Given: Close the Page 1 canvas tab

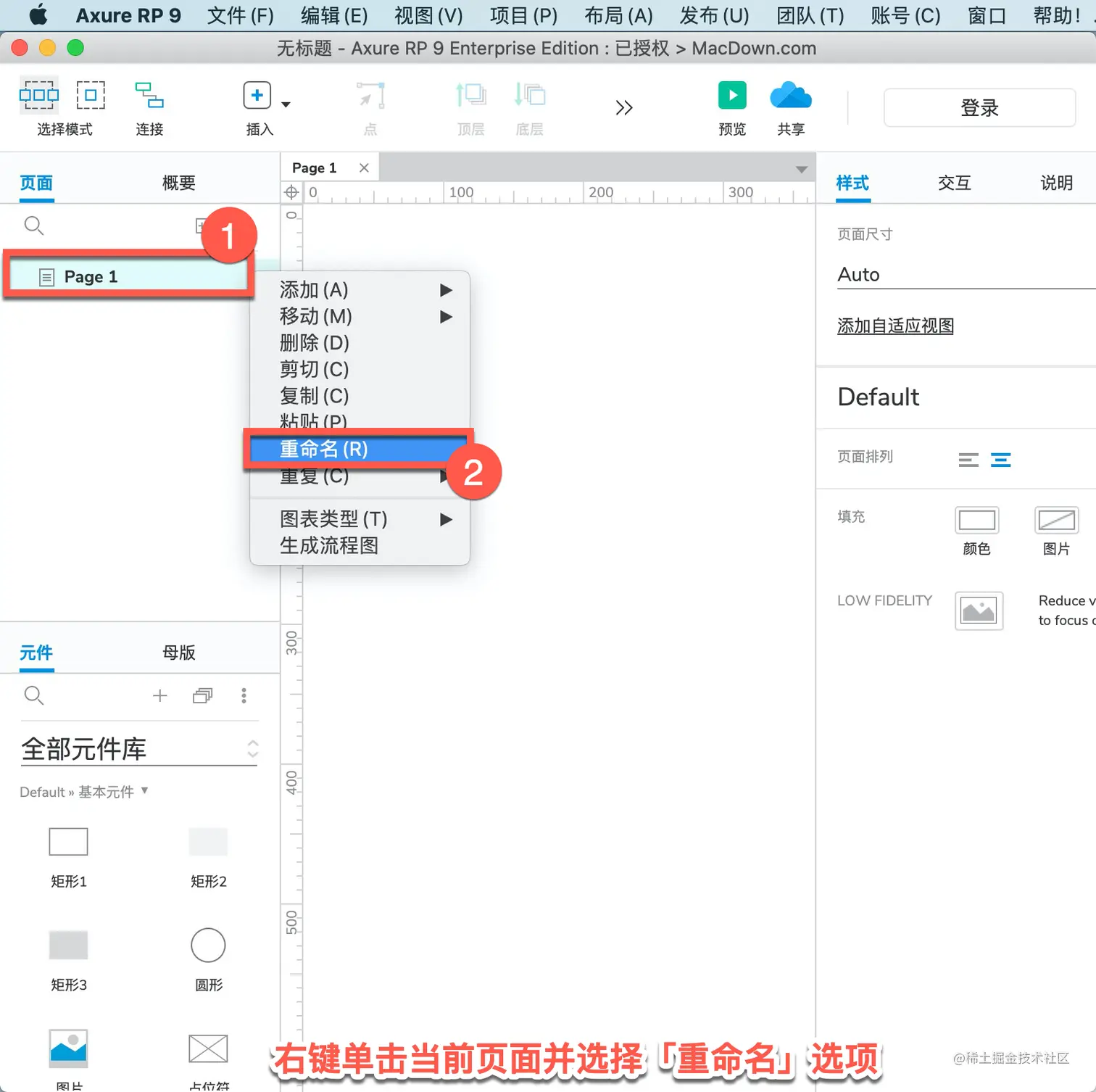Looking at the screenshot, I should point(364,167).
